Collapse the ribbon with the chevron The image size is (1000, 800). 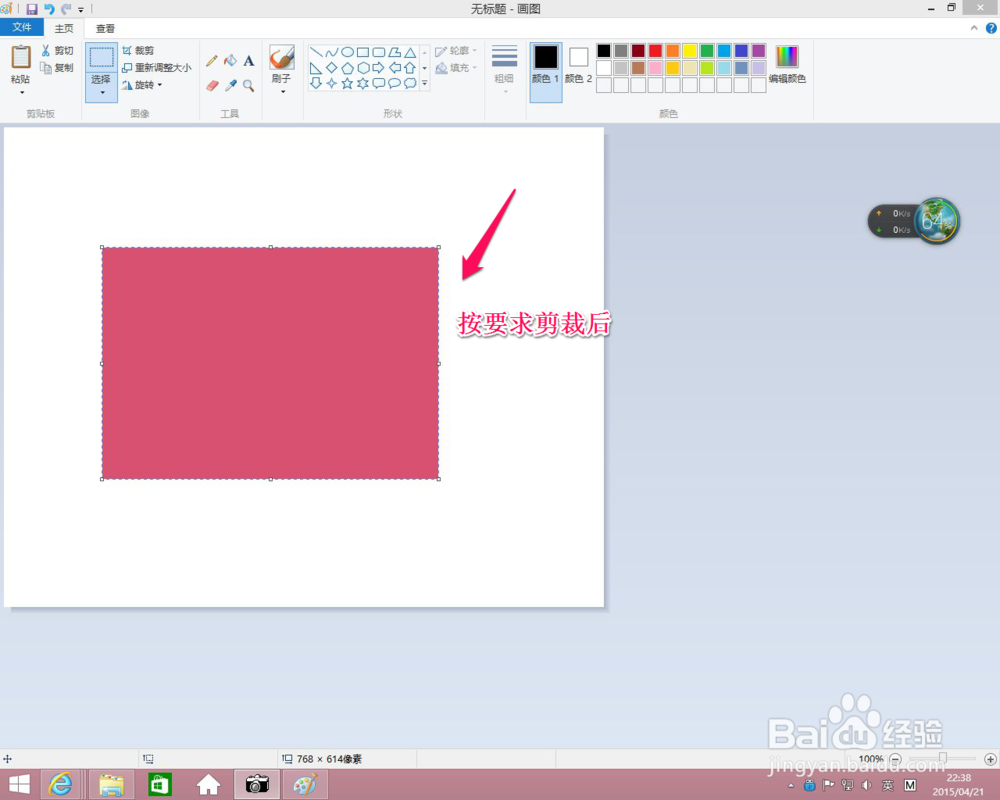pos(974,28)
